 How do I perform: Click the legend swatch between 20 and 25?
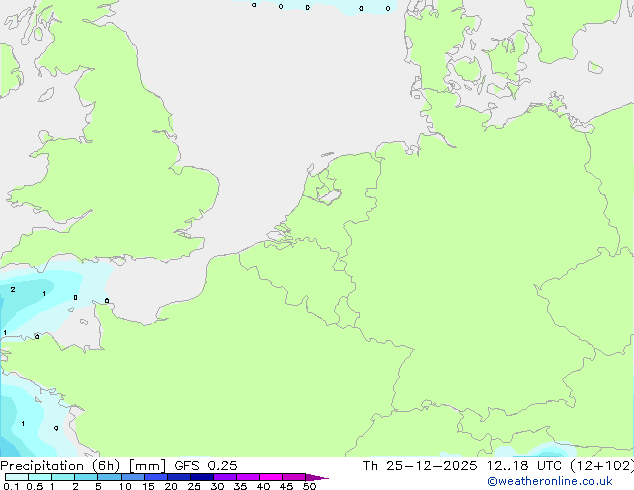(179, 477)
